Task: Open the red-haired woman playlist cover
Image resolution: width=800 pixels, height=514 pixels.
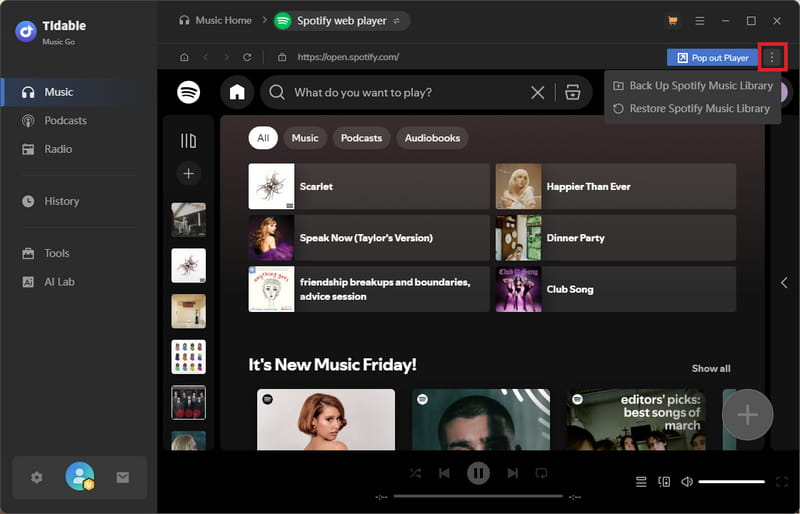Action: [x=326, y=420]
